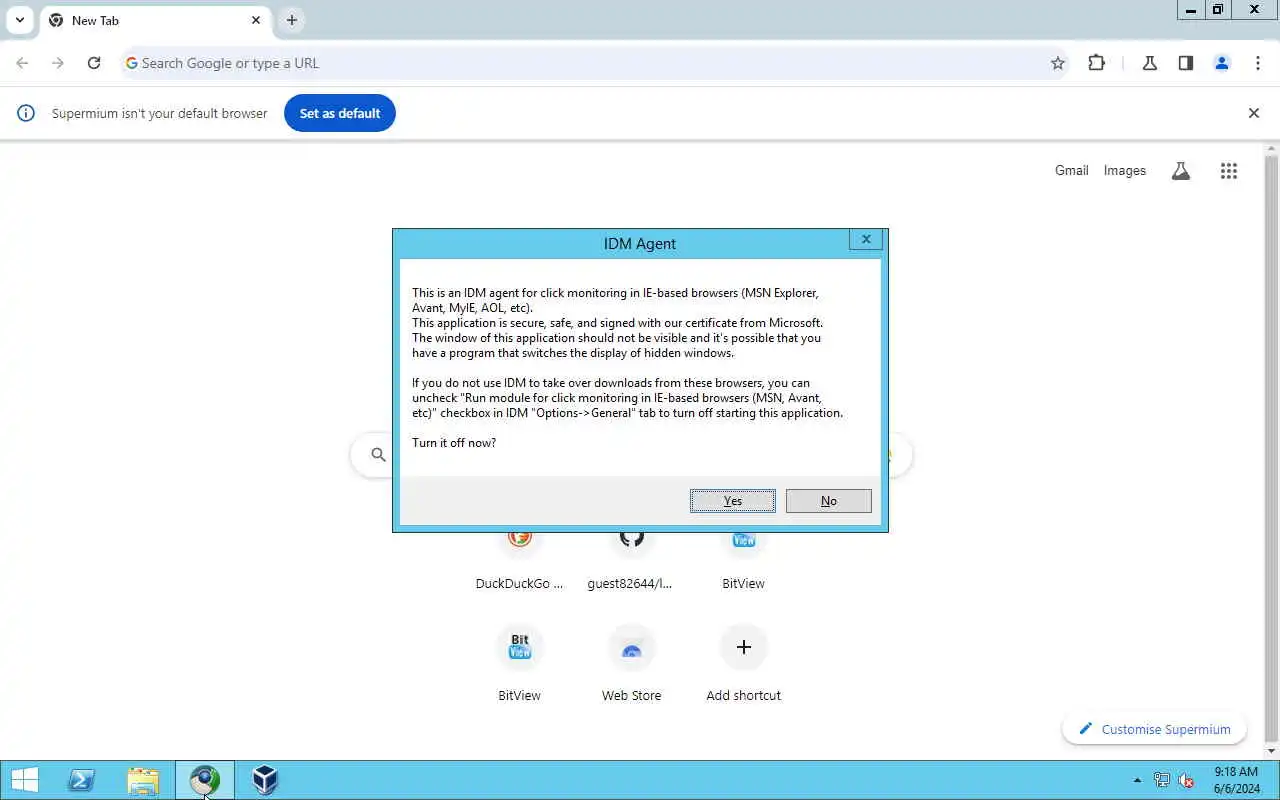Viewport: 1280px width, 800px height.
Task: Open the Windows Start button
Action: pyautogui.click(x=24, y=780)
